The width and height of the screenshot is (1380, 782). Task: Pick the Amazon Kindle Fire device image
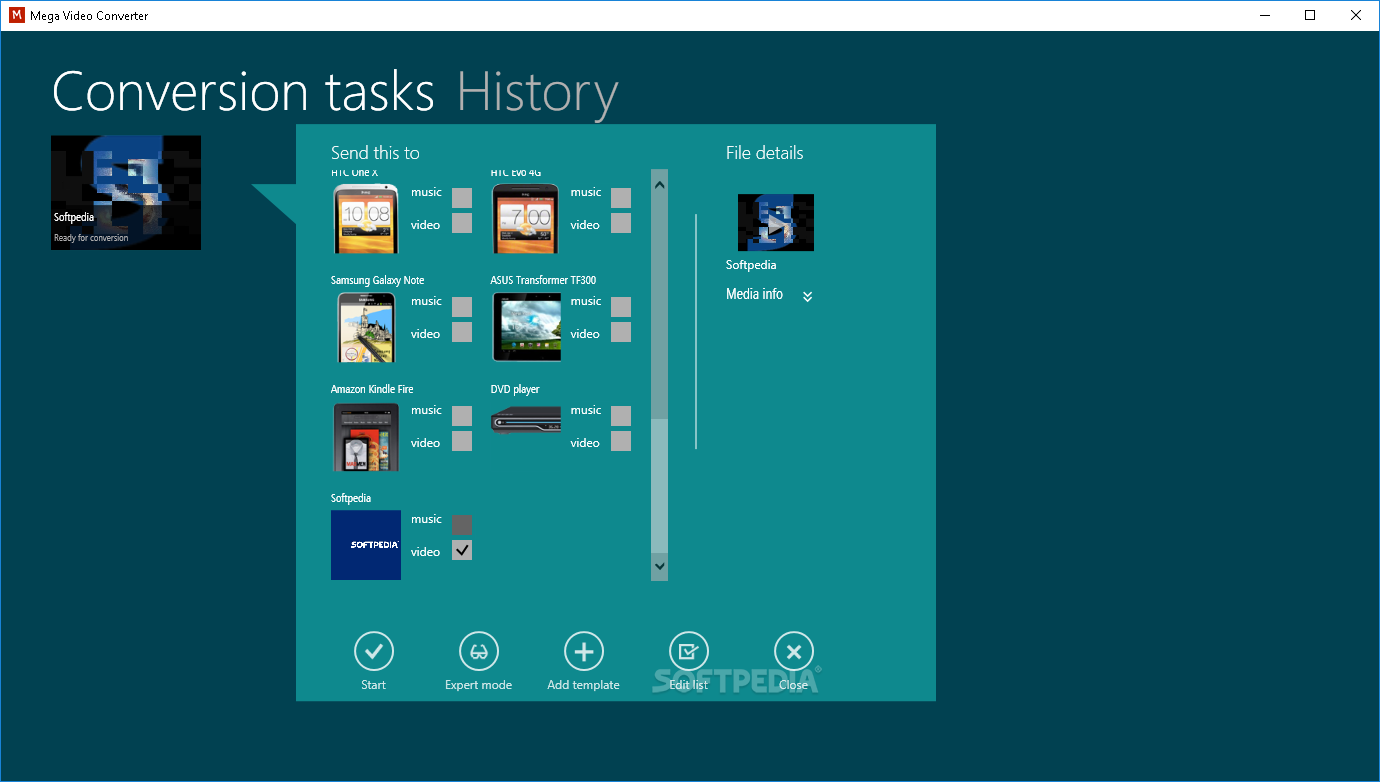[x=366, y=436]
